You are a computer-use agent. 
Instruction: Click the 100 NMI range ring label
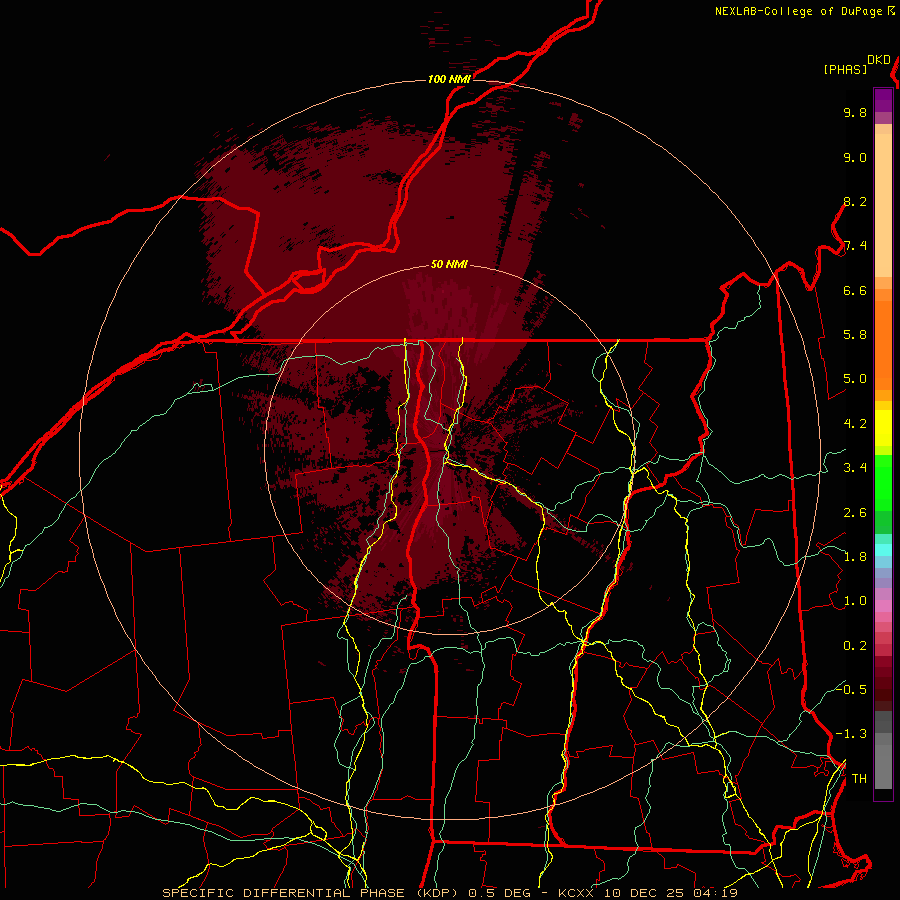[449, 79]
